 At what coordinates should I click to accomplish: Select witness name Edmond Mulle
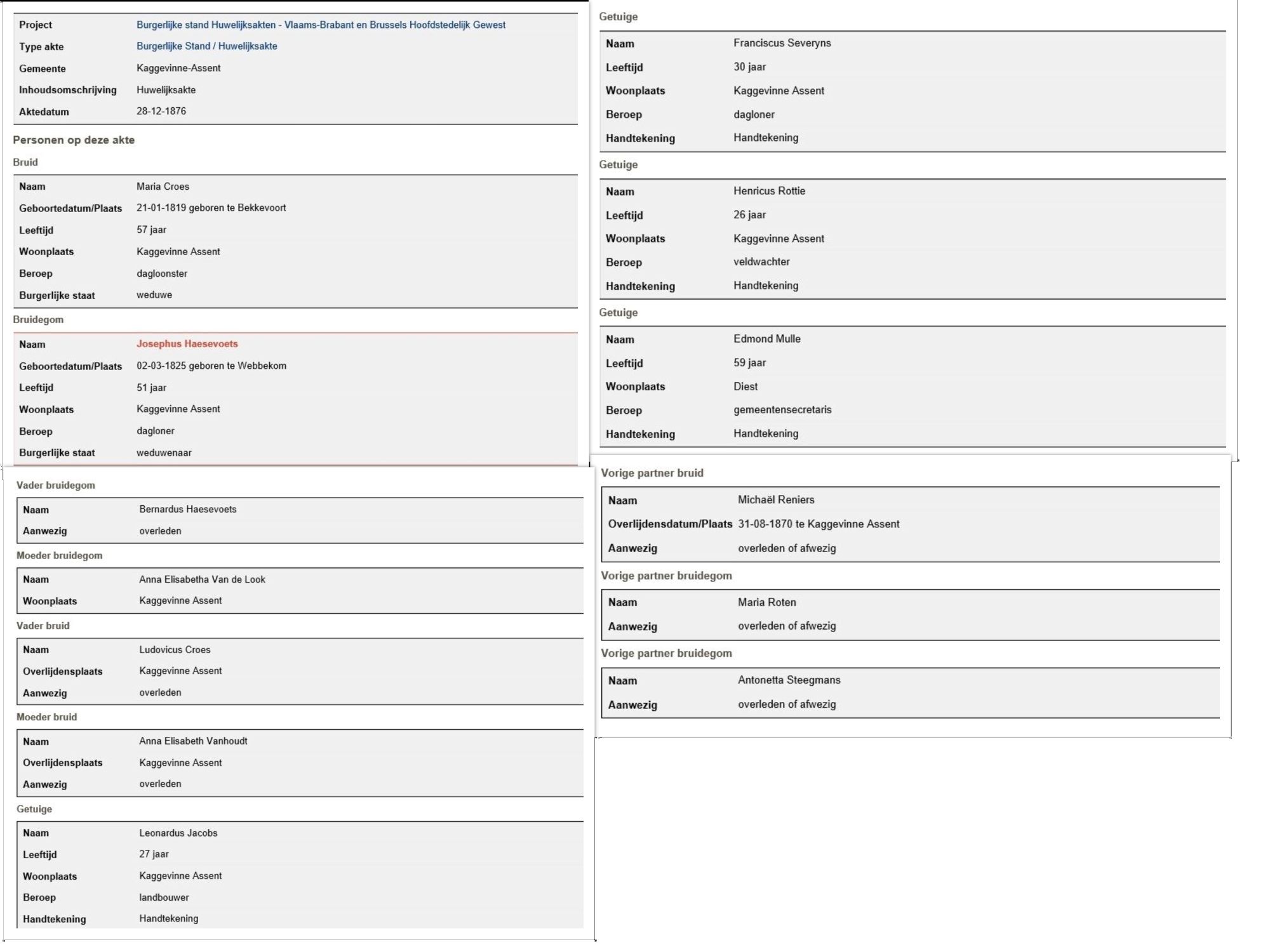tap(766, 339)
